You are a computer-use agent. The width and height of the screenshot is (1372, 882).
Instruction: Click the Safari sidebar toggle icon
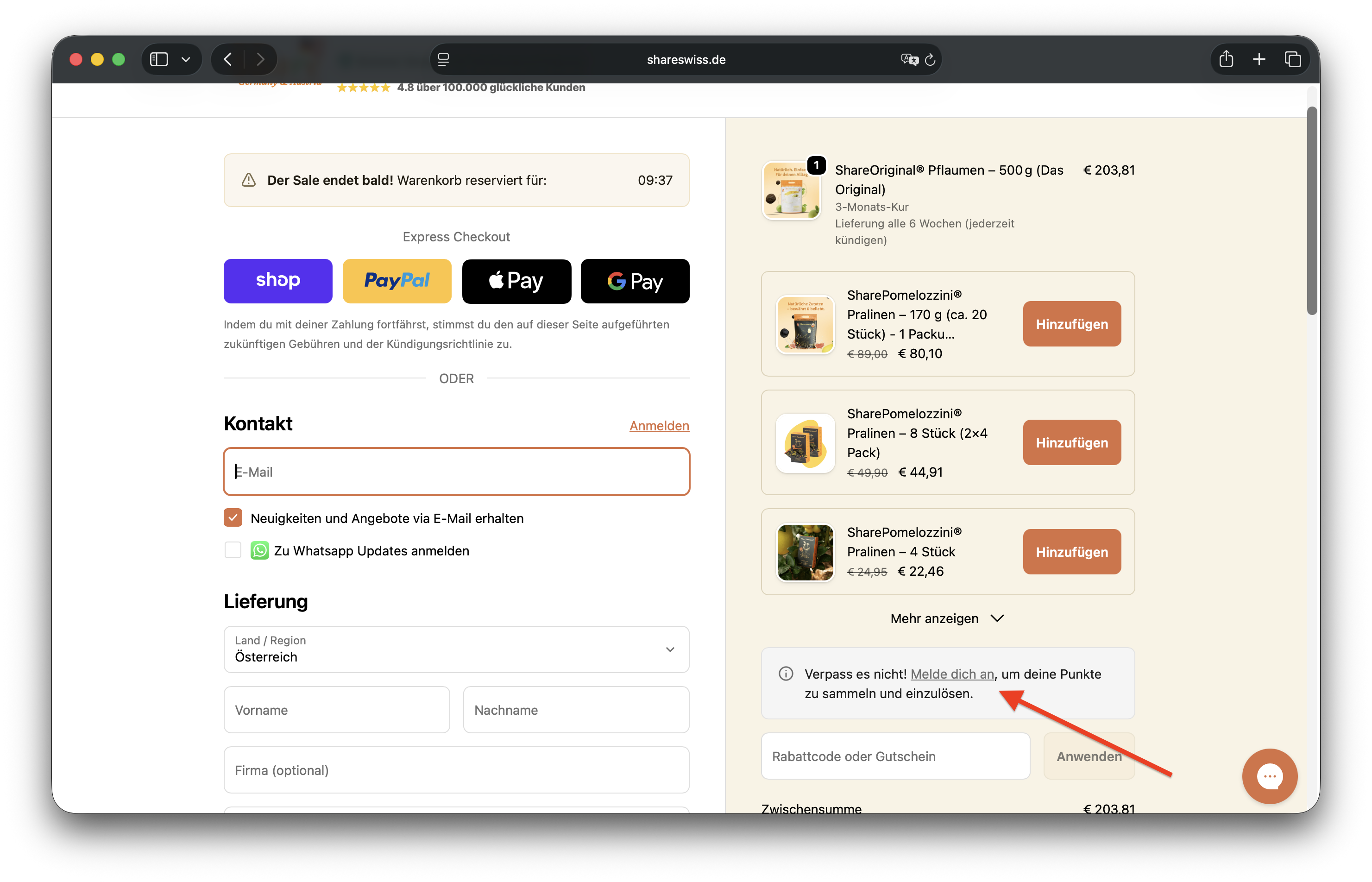click(x=158, y=60)
